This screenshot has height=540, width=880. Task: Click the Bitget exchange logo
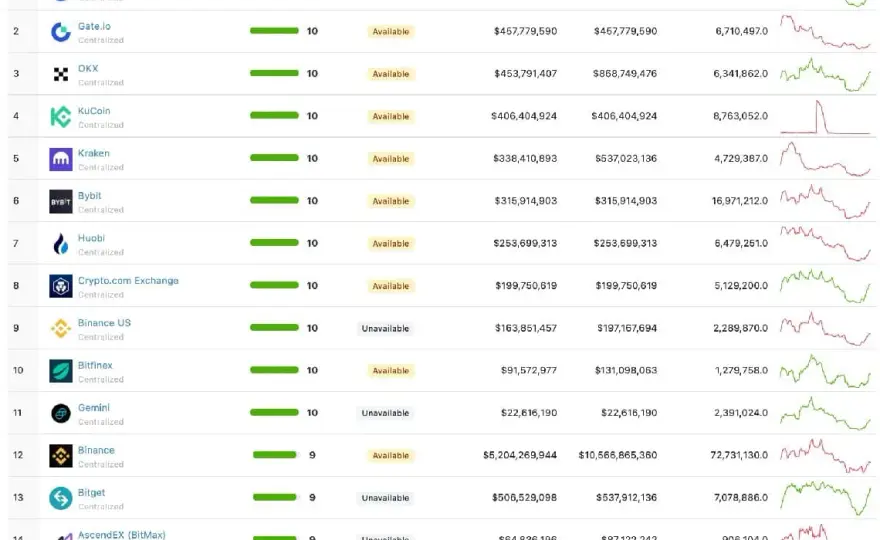click(61, 498)
